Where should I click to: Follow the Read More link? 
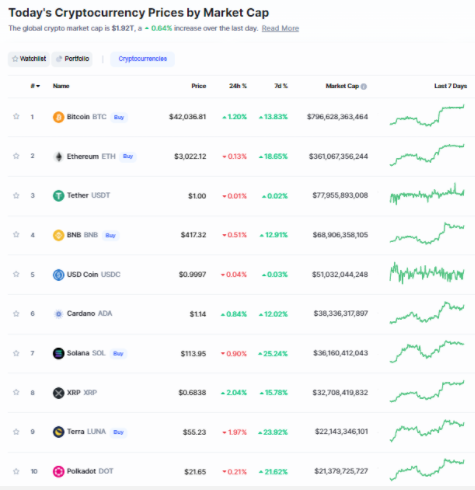tap(280, 28)
